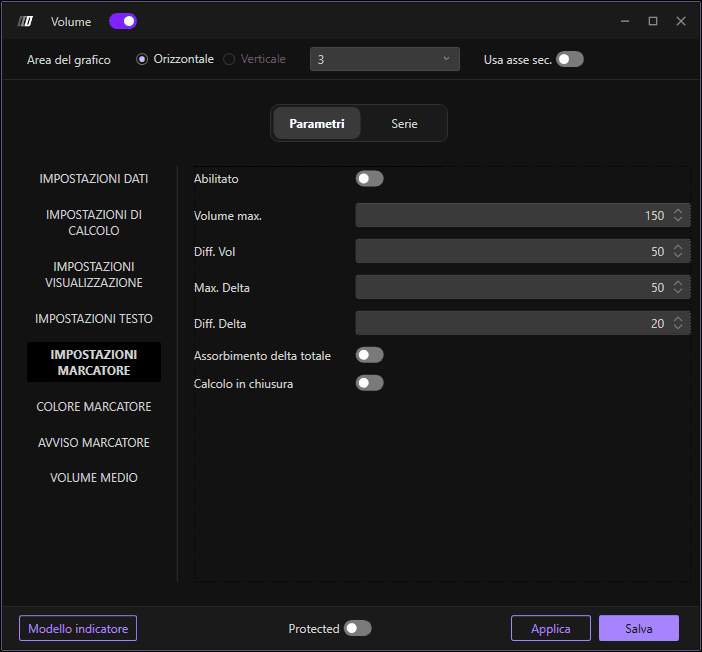Switch to the Parametri tab
The width and height of the screenshot is (702, 652).
tap(317, 123)
